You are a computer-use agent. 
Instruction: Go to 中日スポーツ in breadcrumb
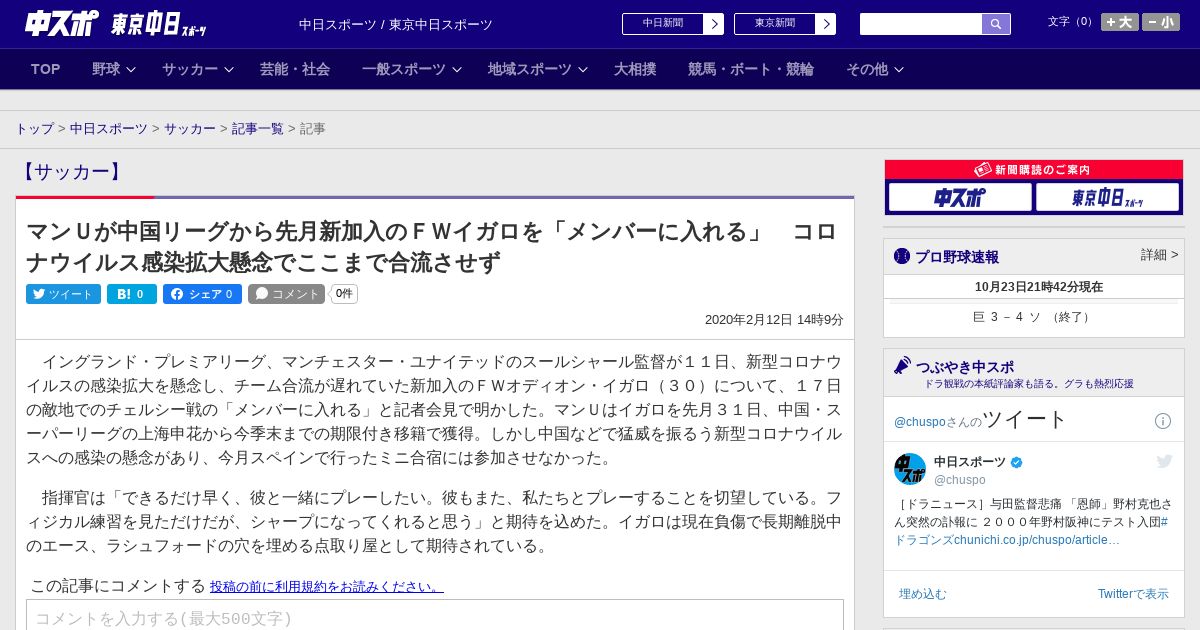tap(109, 129)
